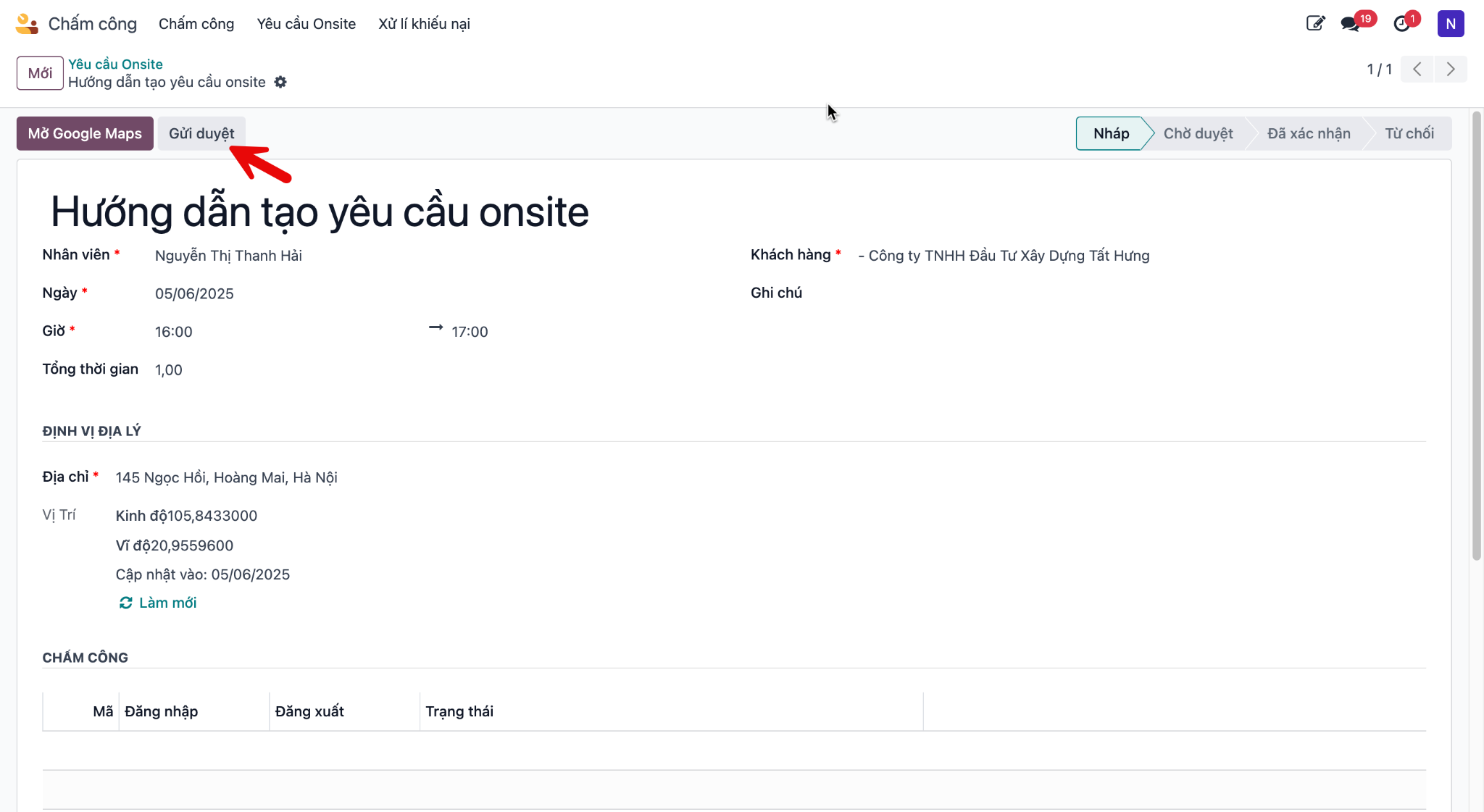The image size is (1484, 812).
Task: Click Cập nhật vào: 05/06/2025 text
Action: click(203, 574)
